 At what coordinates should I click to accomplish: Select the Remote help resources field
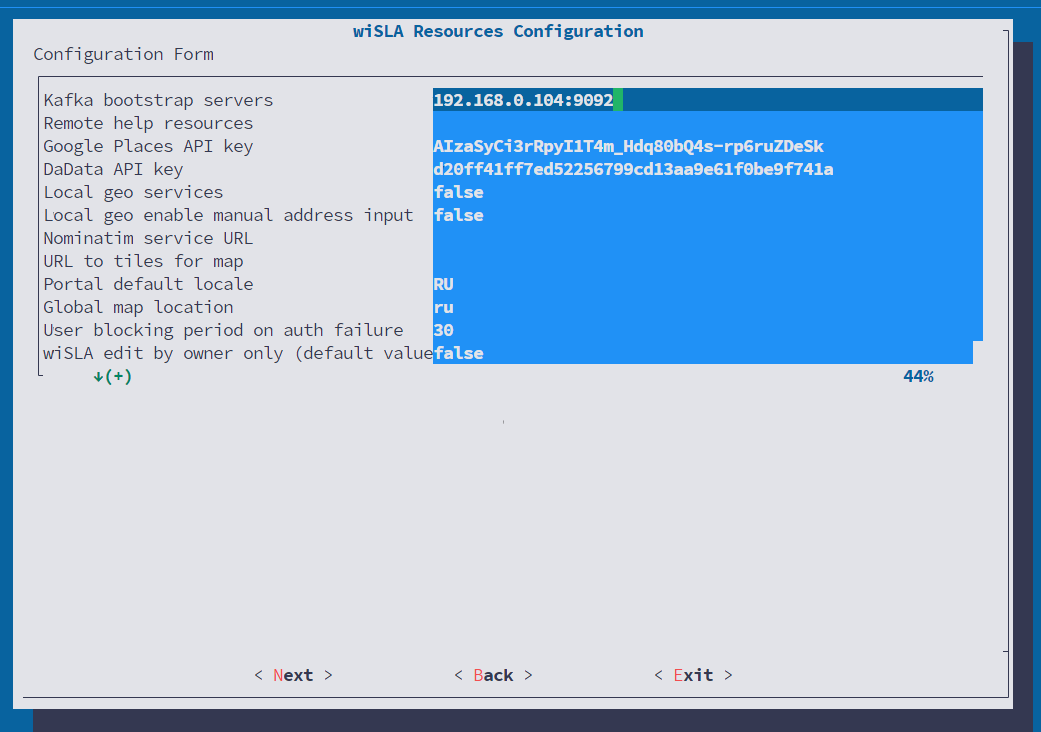click(706, 123)
